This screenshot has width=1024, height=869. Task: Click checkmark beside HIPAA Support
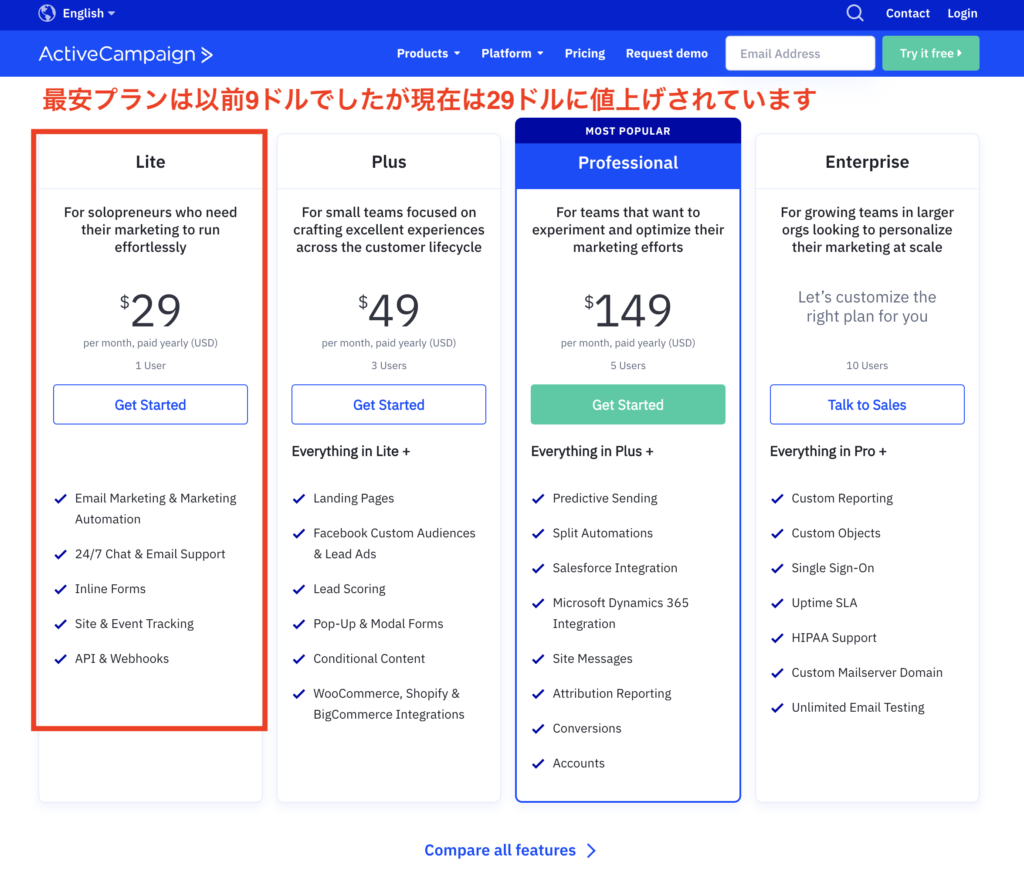point(777,638)
